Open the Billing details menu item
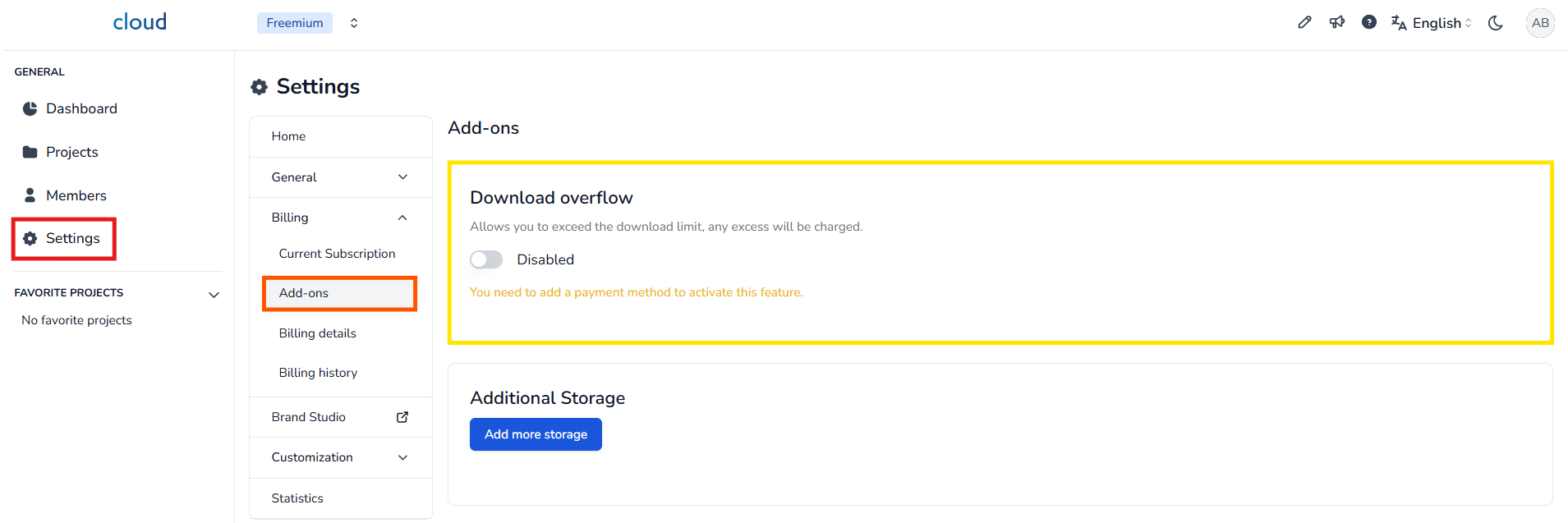Image resolution: width=1568 pixels, height=523 pixels. [317, 333]
